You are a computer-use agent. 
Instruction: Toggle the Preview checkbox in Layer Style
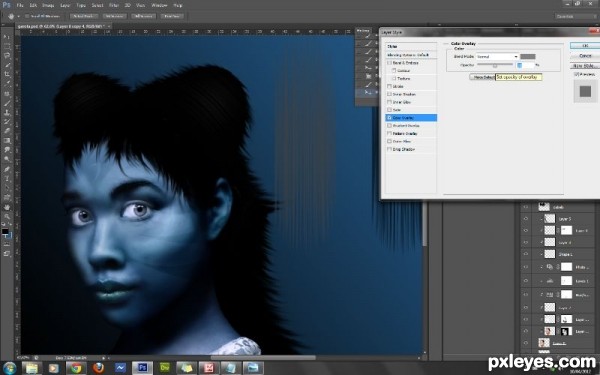tap(577, 74)
